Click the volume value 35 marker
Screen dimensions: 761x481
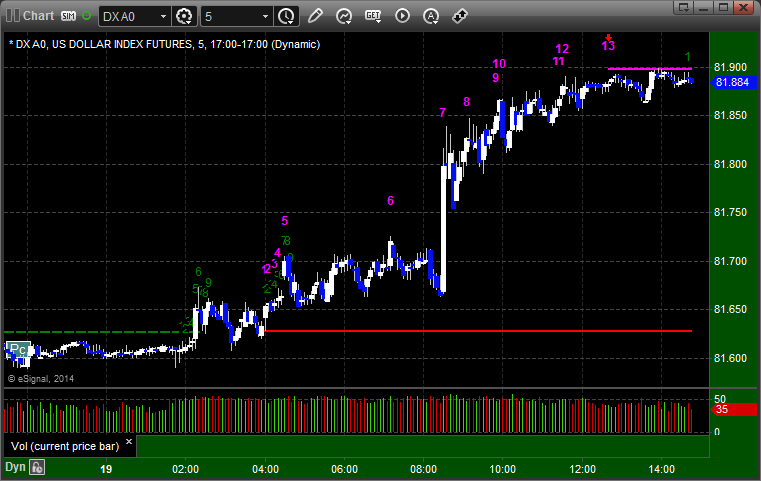[733, 409]
